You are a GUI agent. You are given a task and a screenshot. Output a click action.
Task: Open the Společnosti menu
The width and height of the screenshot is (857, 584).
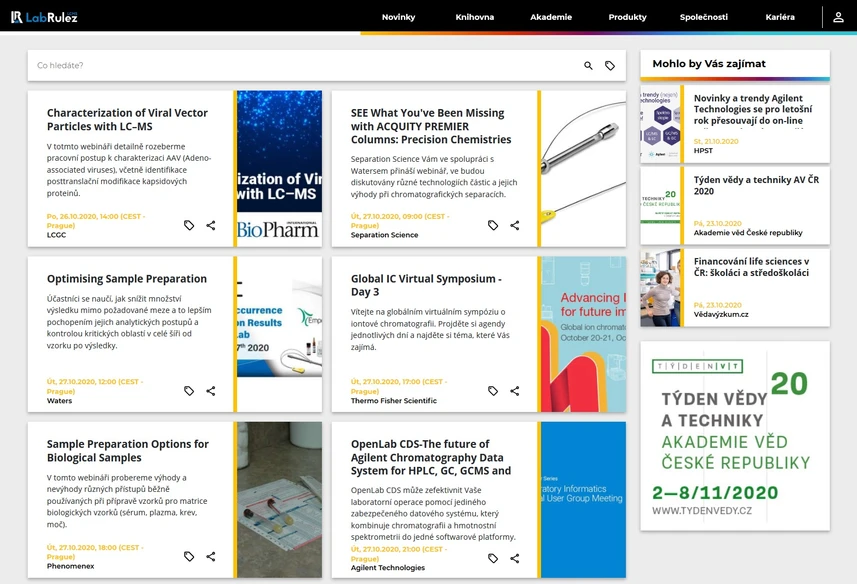tap(704, 17)
